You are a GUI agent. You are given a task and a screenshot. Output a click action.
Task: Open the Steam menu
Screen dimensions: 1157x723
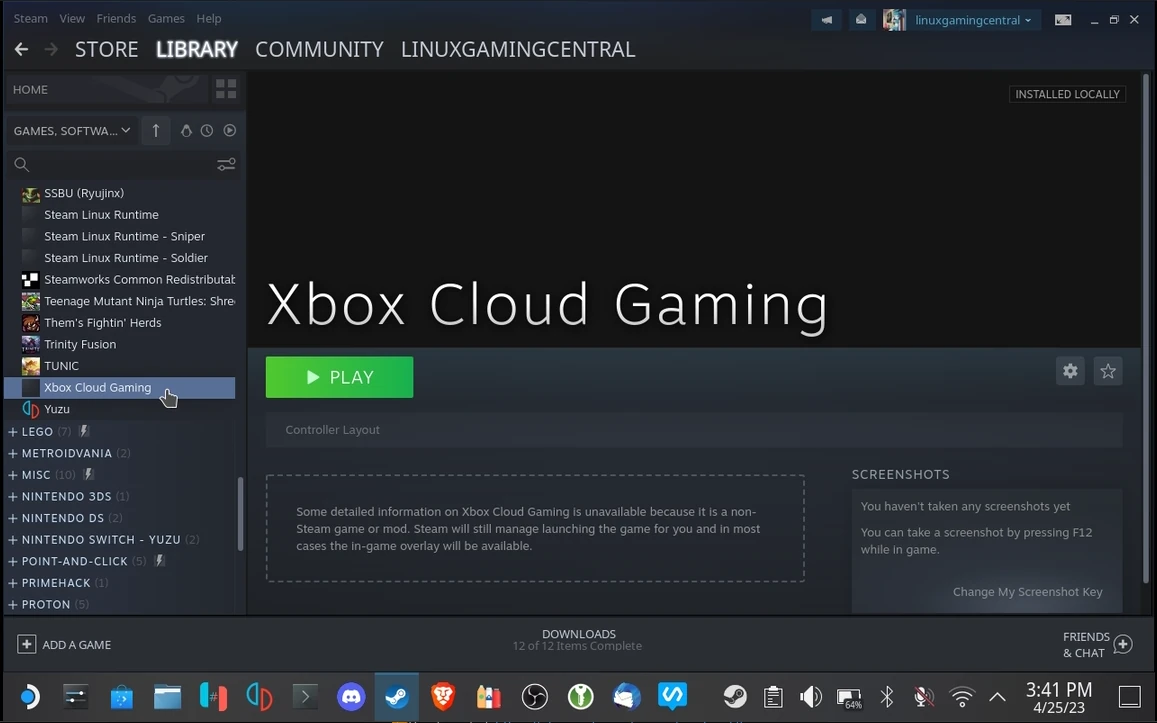[30, 18]
